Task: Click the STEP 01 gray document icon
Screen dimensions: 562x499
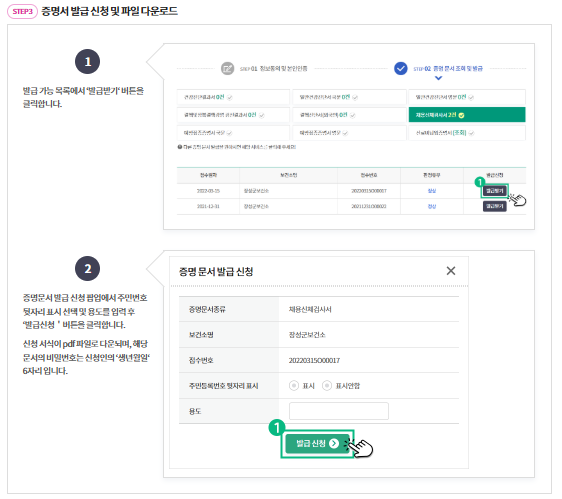Action: pos(227,68)
